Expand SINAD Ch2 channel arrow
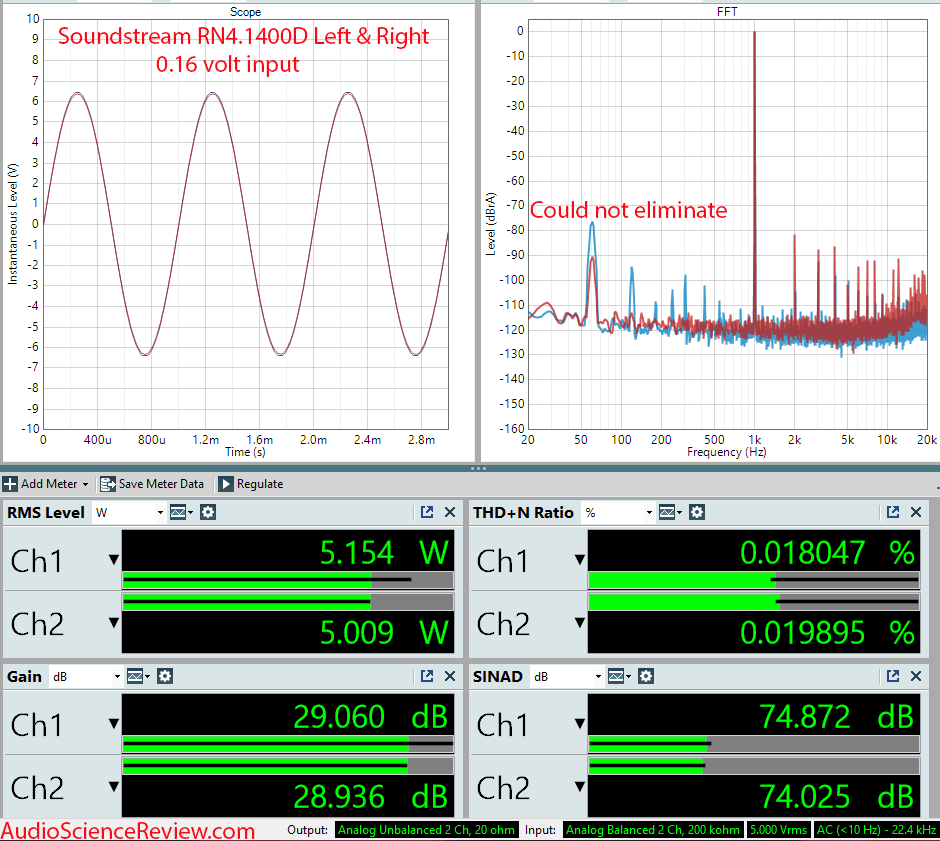Screen dimensions: 940x841 [x=580, y=786]
